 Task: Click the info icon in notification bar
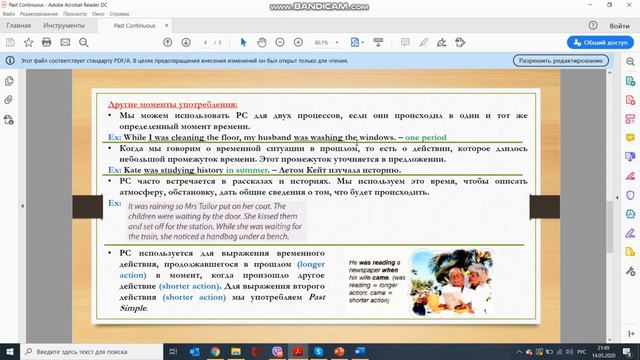click(10, 61)
